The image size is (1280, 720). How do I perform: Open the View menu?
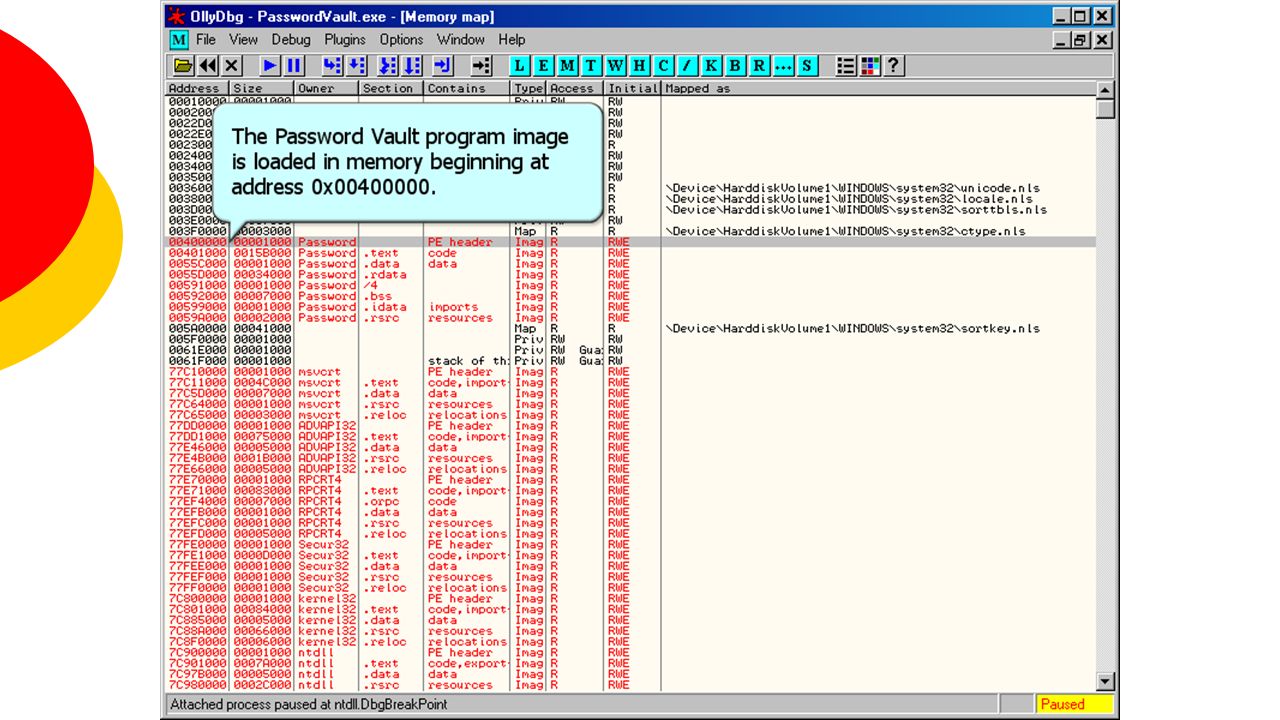pyautogui.click(x=243, y=40)
